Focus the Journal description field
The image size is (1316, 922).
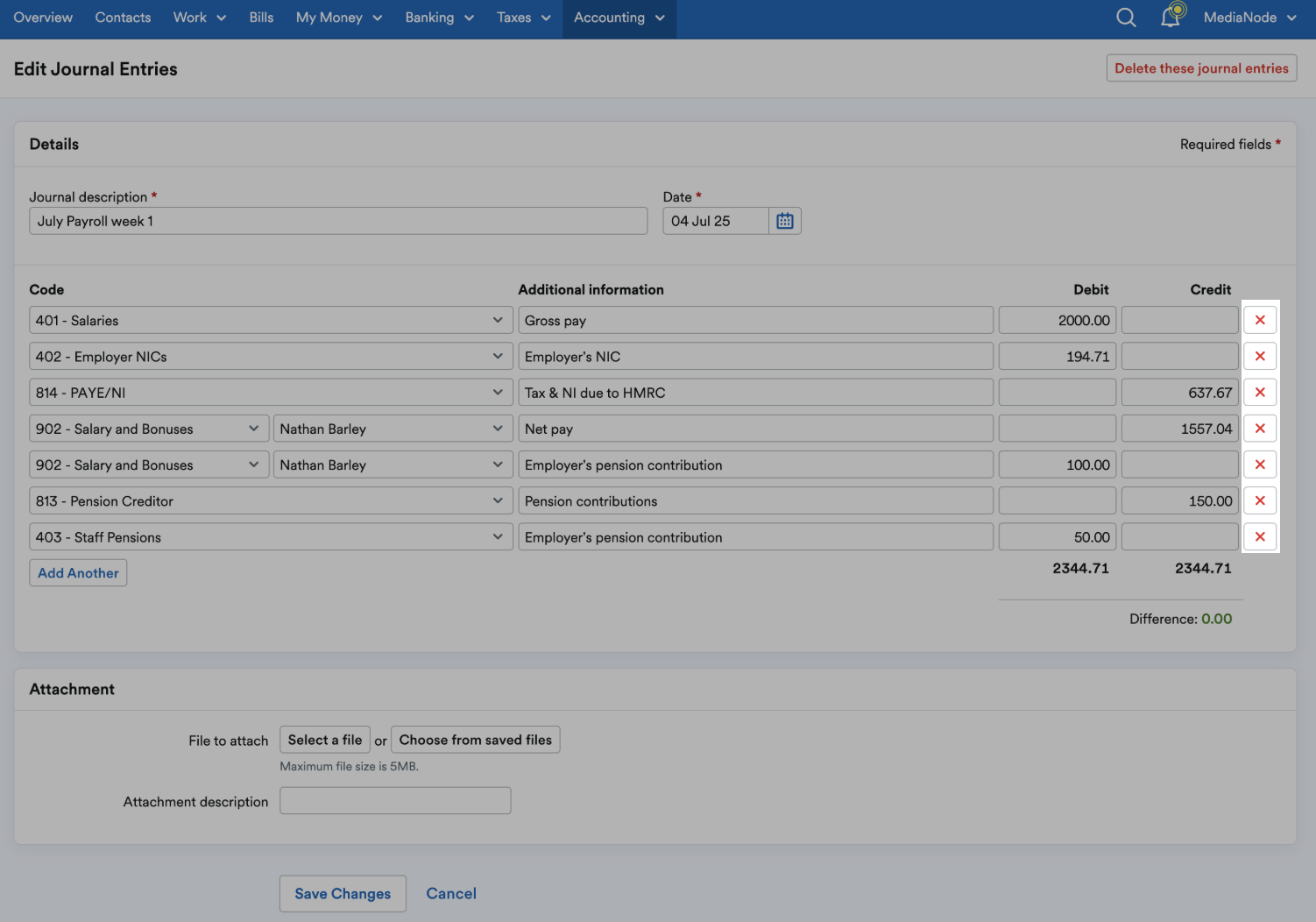pos(338,221)
